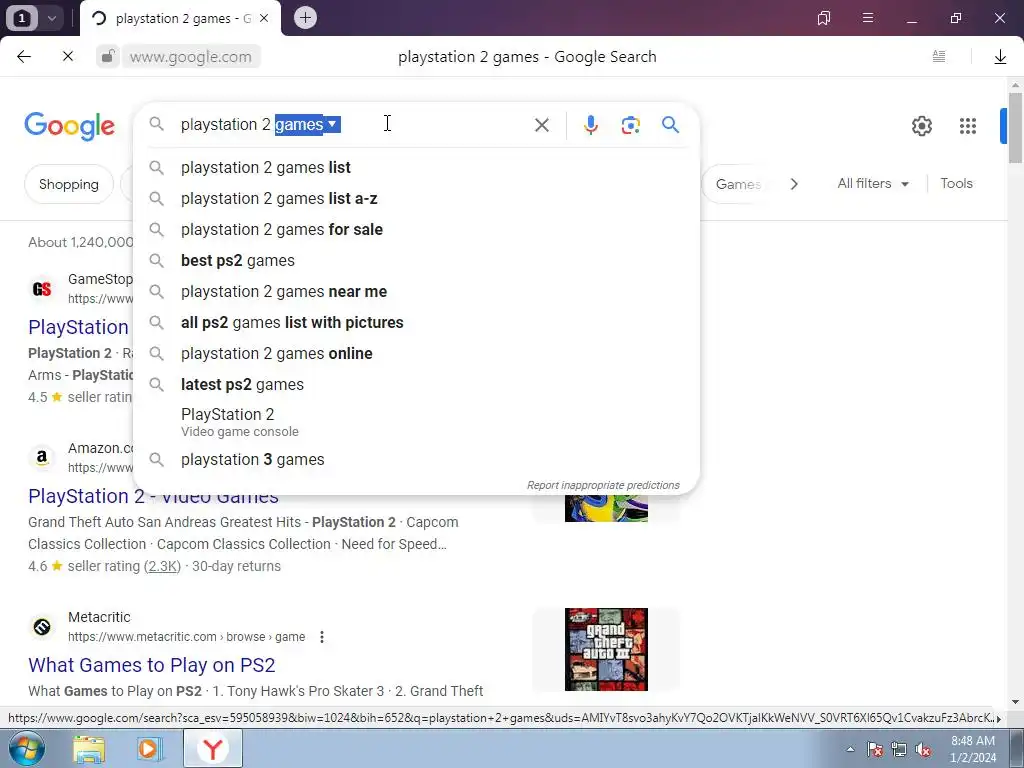This screenshot has height=768, width=1024.
Task: Open the All filters dropdown
Action: 872,184
